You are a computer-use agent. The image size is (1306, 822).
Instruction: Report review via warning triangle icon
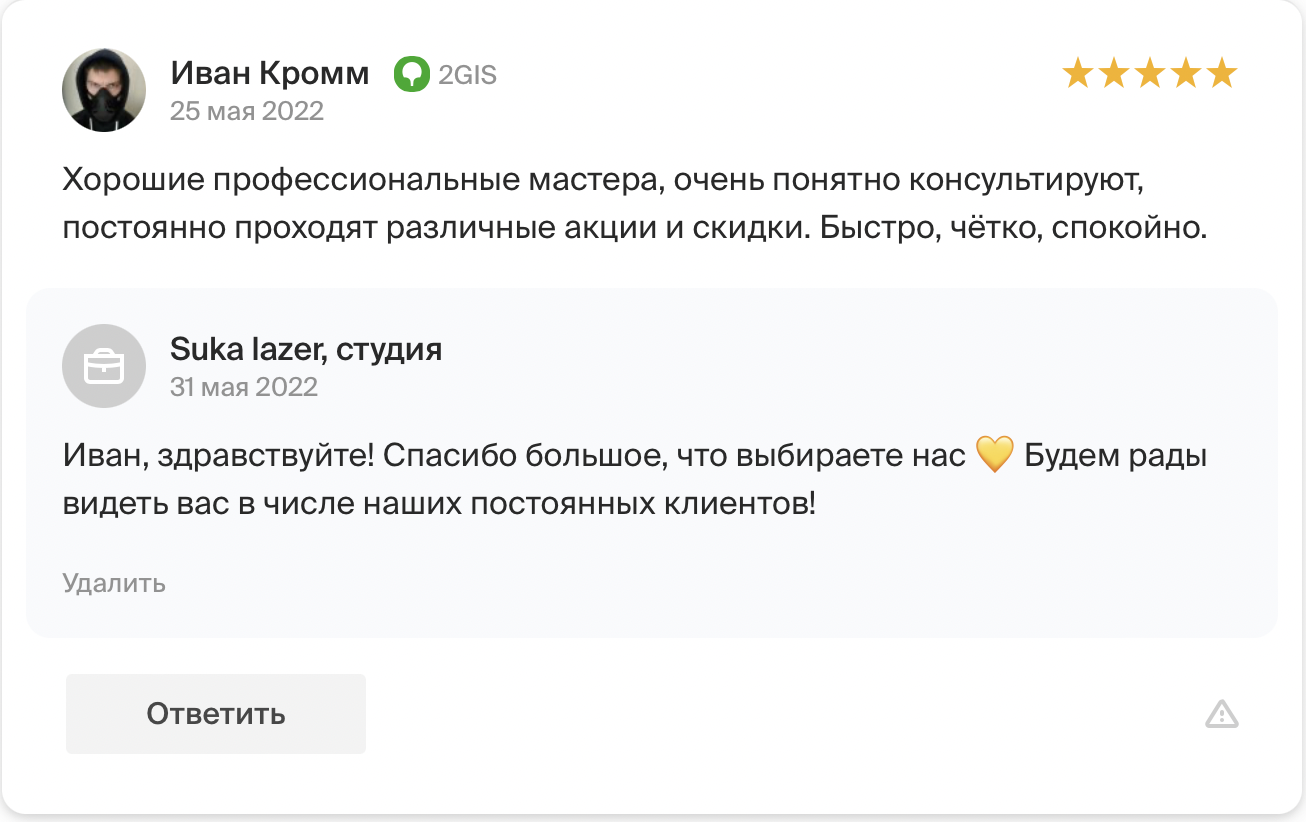tap(1222, 714)
